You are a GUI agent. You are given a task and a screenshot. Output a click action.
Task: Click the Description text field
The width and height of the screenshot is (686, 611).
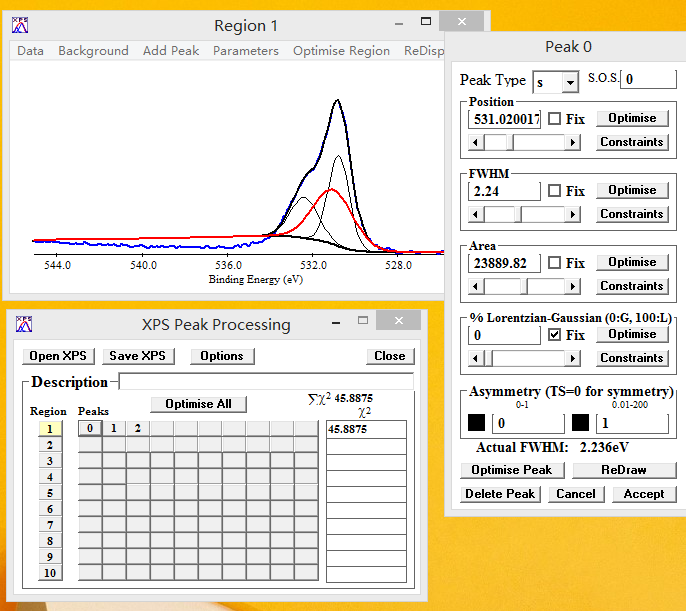[x=266, y=381]
